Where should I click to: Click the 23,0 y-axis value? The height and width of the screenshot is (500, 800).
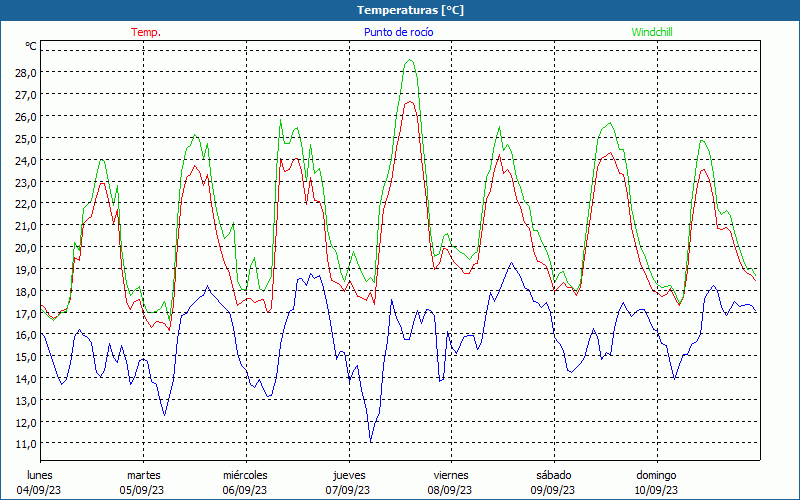click(x=26, y=182)
